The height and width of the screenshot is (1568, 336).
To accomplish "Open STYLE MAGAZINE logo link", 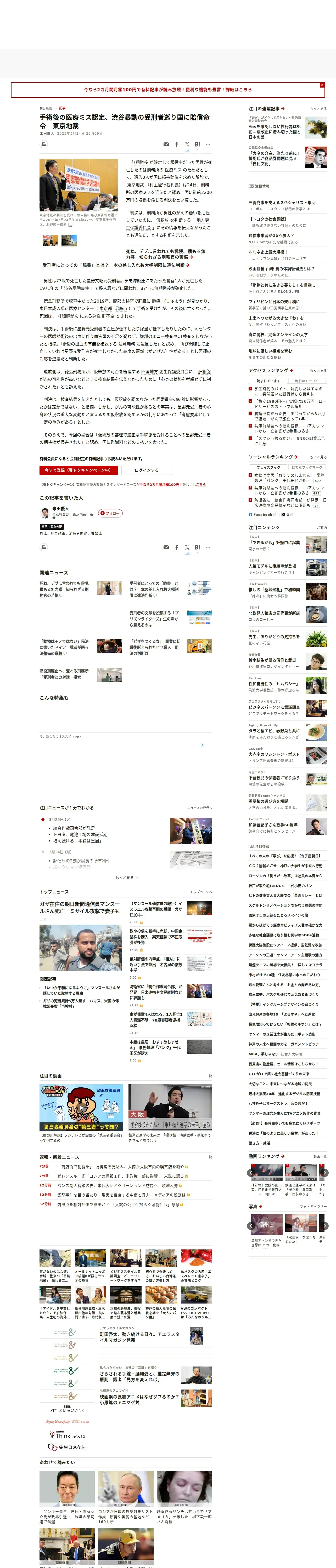I will 67,1409.
